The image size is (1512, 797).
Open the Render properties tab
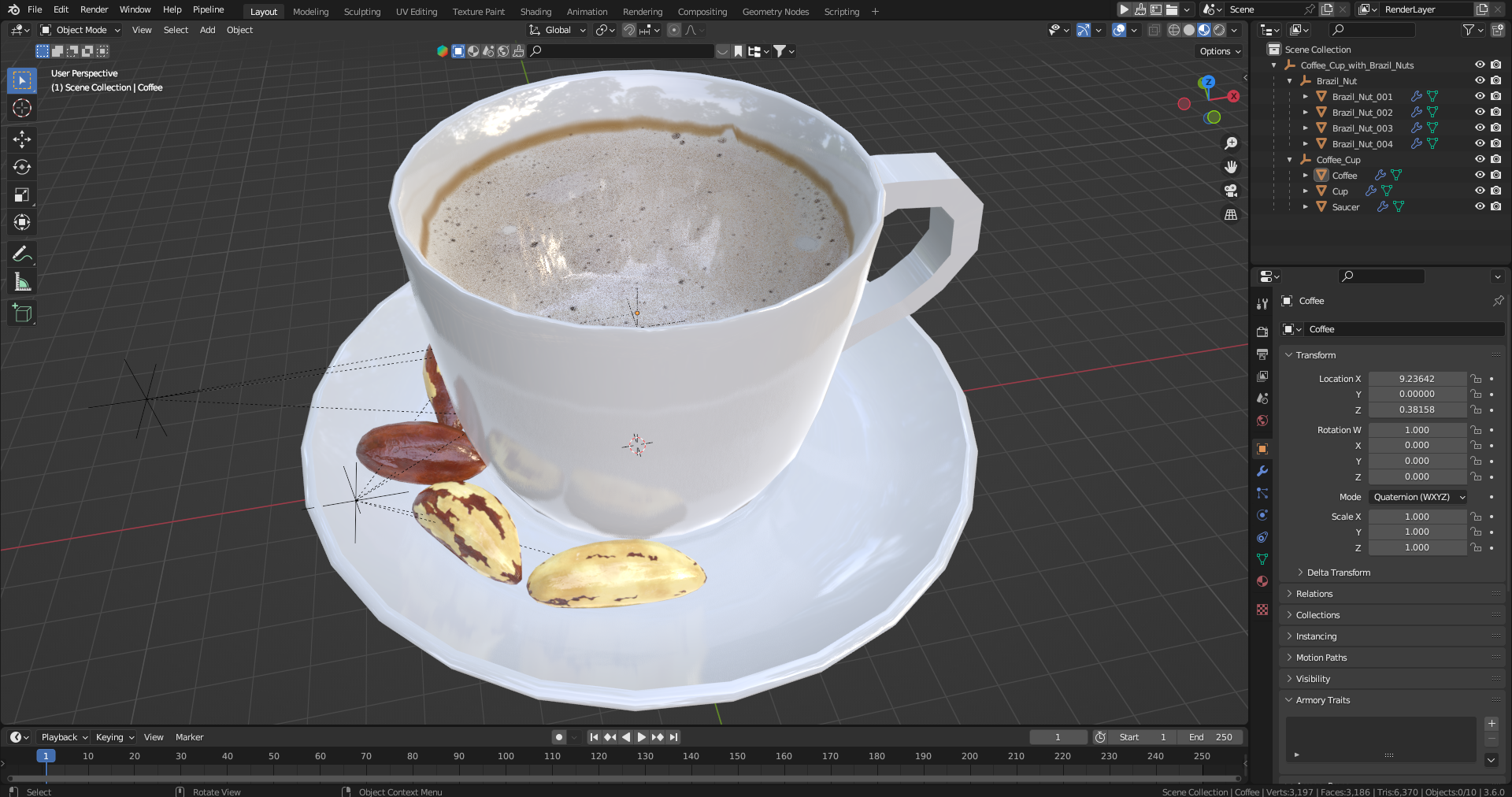pos(1262,332)
